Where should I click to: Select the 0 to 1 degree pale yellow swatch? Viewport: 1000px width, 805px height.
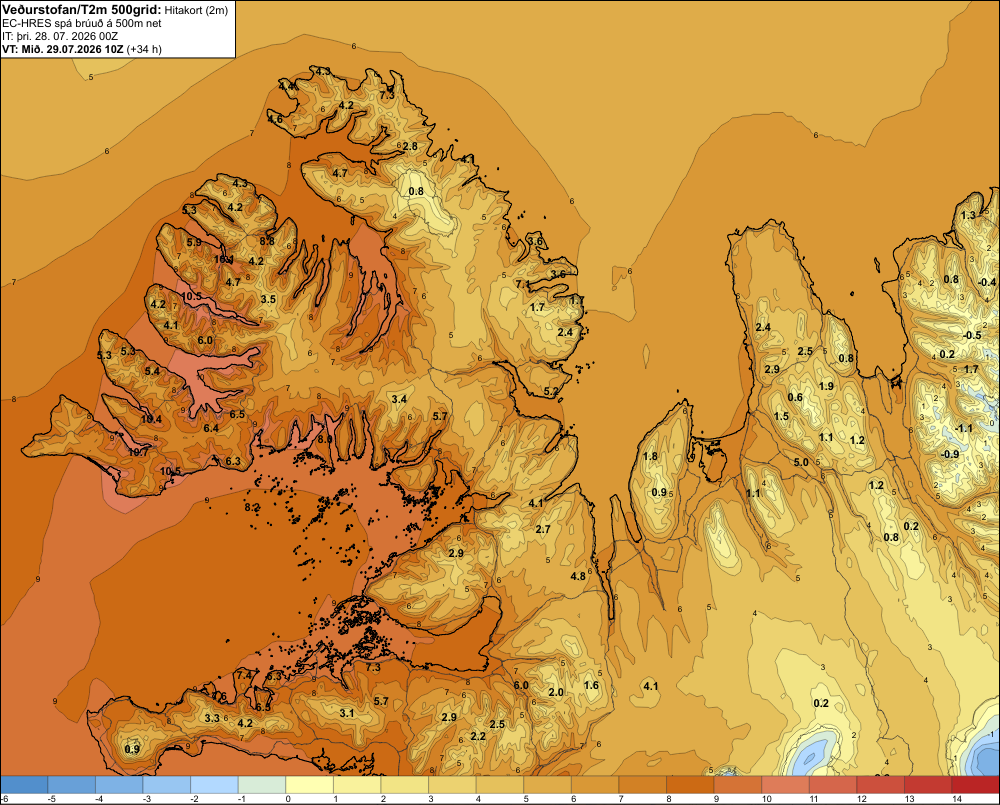point(309,785)
